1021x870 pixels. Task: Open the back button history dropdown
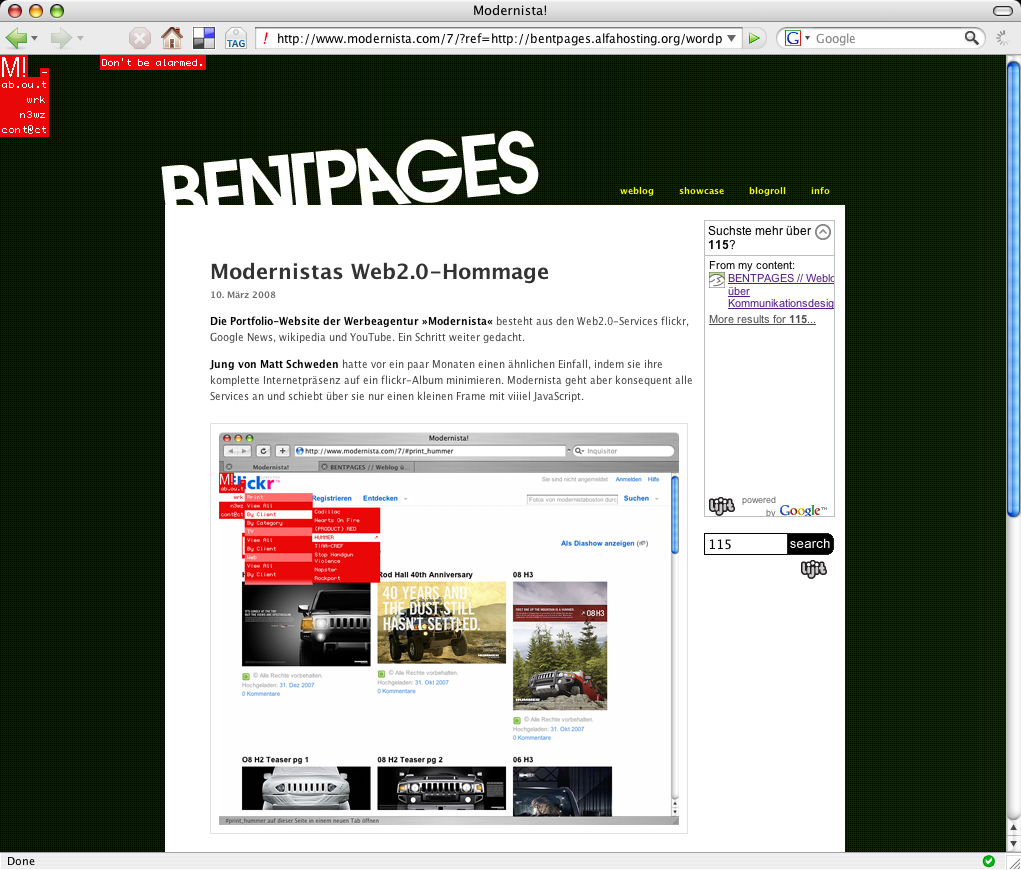click(x=35, y=38)
